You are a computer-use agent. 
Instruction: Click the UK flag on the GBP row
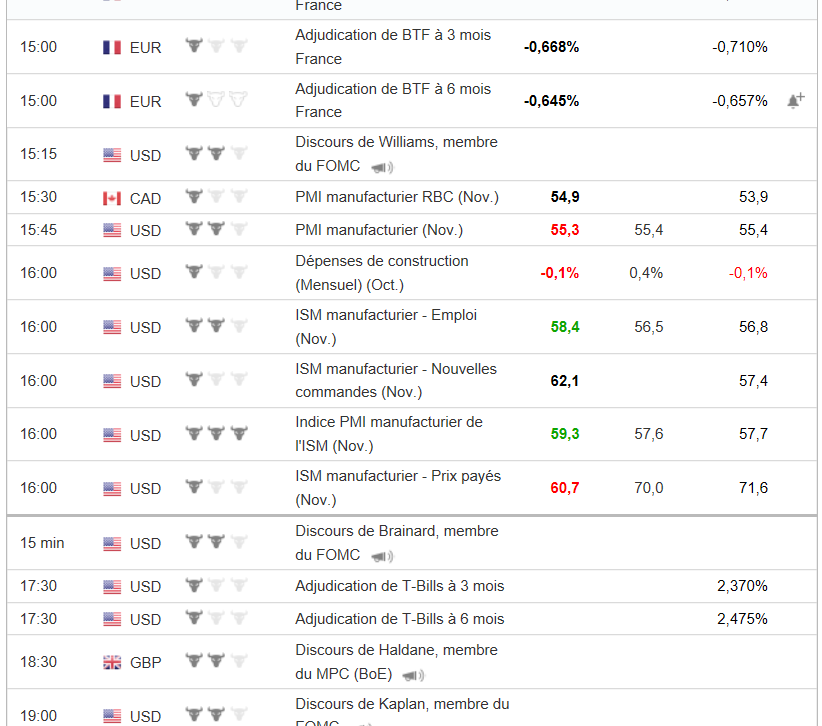point(112,662)
